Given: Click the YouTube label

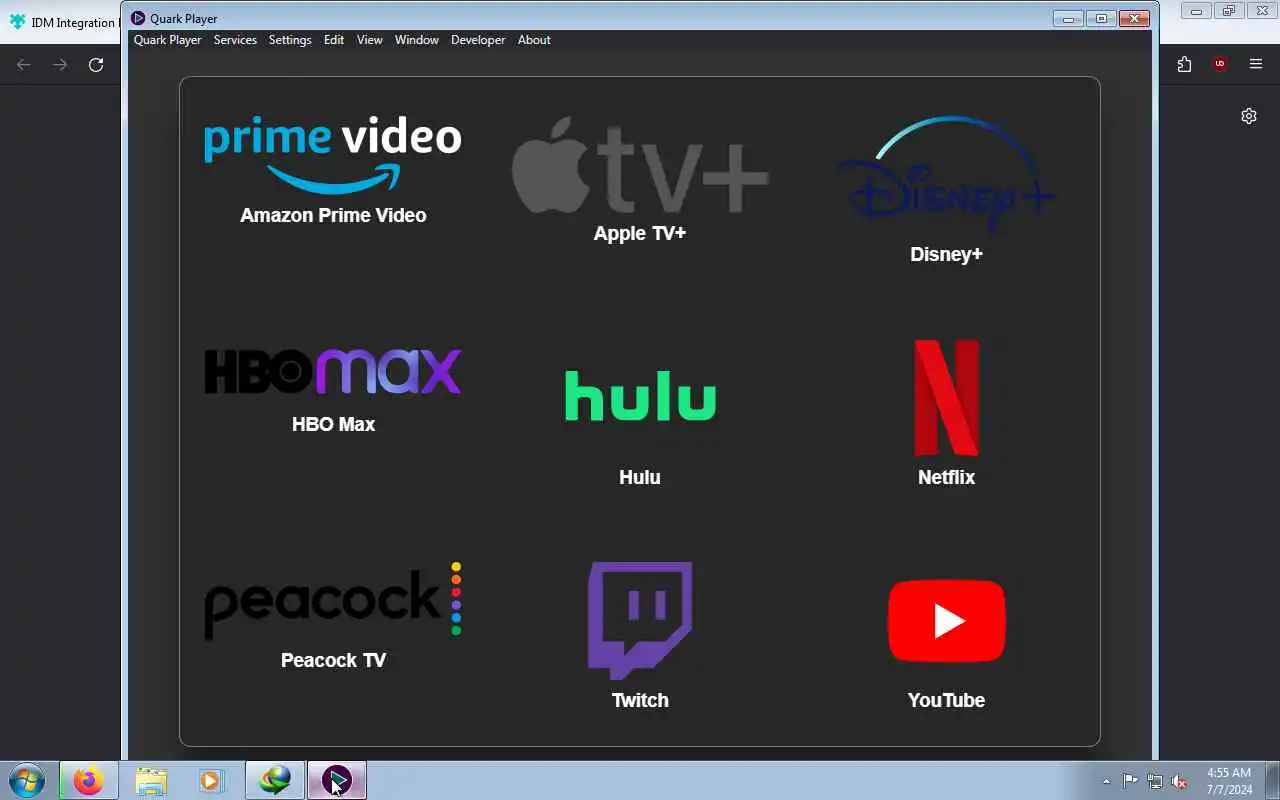Looking at the screenshot, I should point(946,700).
